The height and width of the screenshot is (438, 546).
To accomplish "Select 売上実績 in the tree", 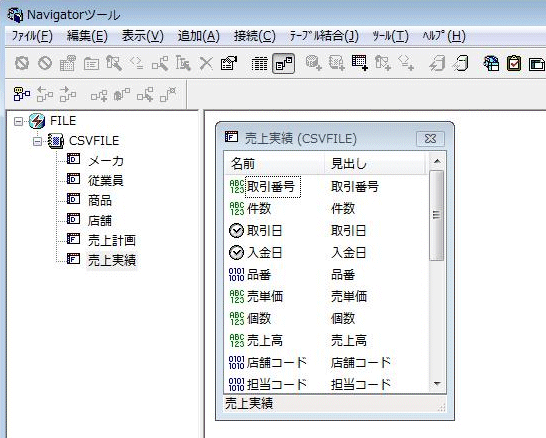I will coord(112,260).
